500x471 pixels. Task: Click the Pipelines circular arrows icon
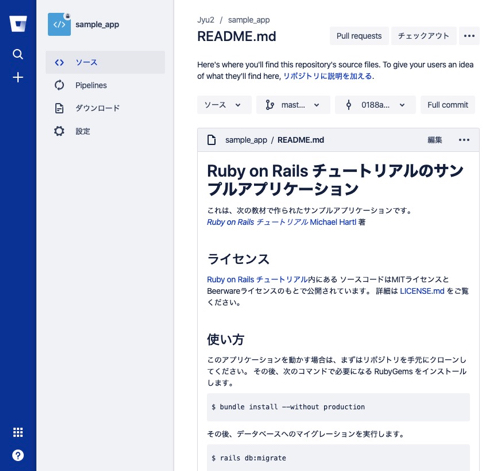point(59,85)
